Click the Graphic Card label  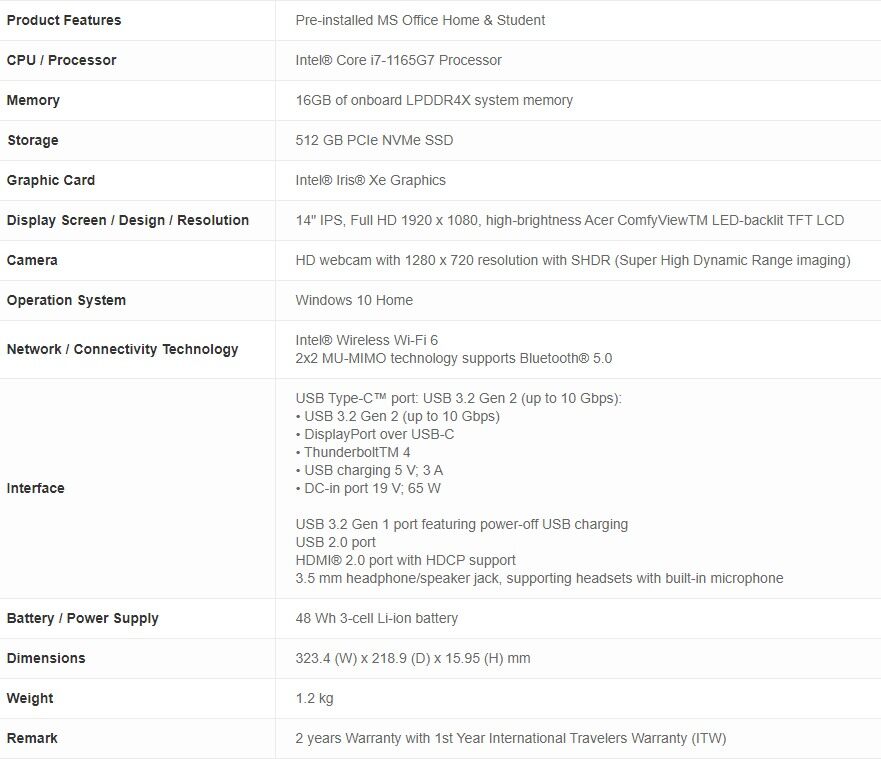pos(51,180)
